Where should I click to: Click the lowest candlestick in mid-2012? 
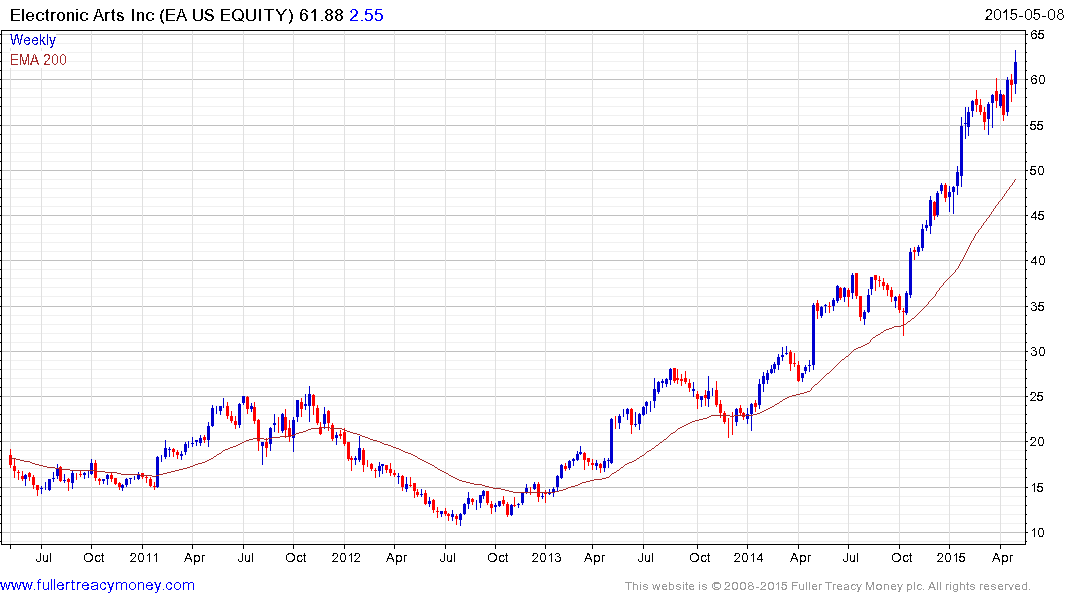[458, 518]
